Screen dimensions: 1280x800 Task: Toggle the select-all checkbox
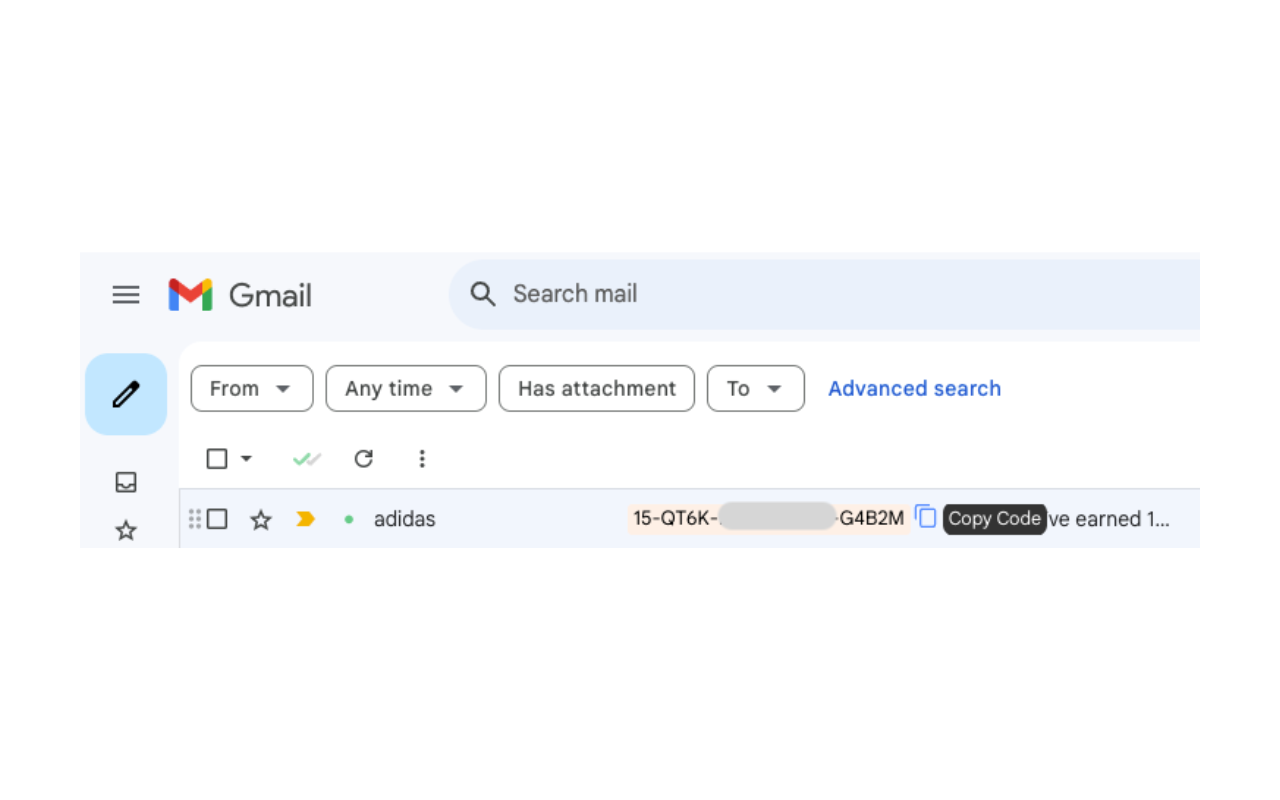pos(217,458)
